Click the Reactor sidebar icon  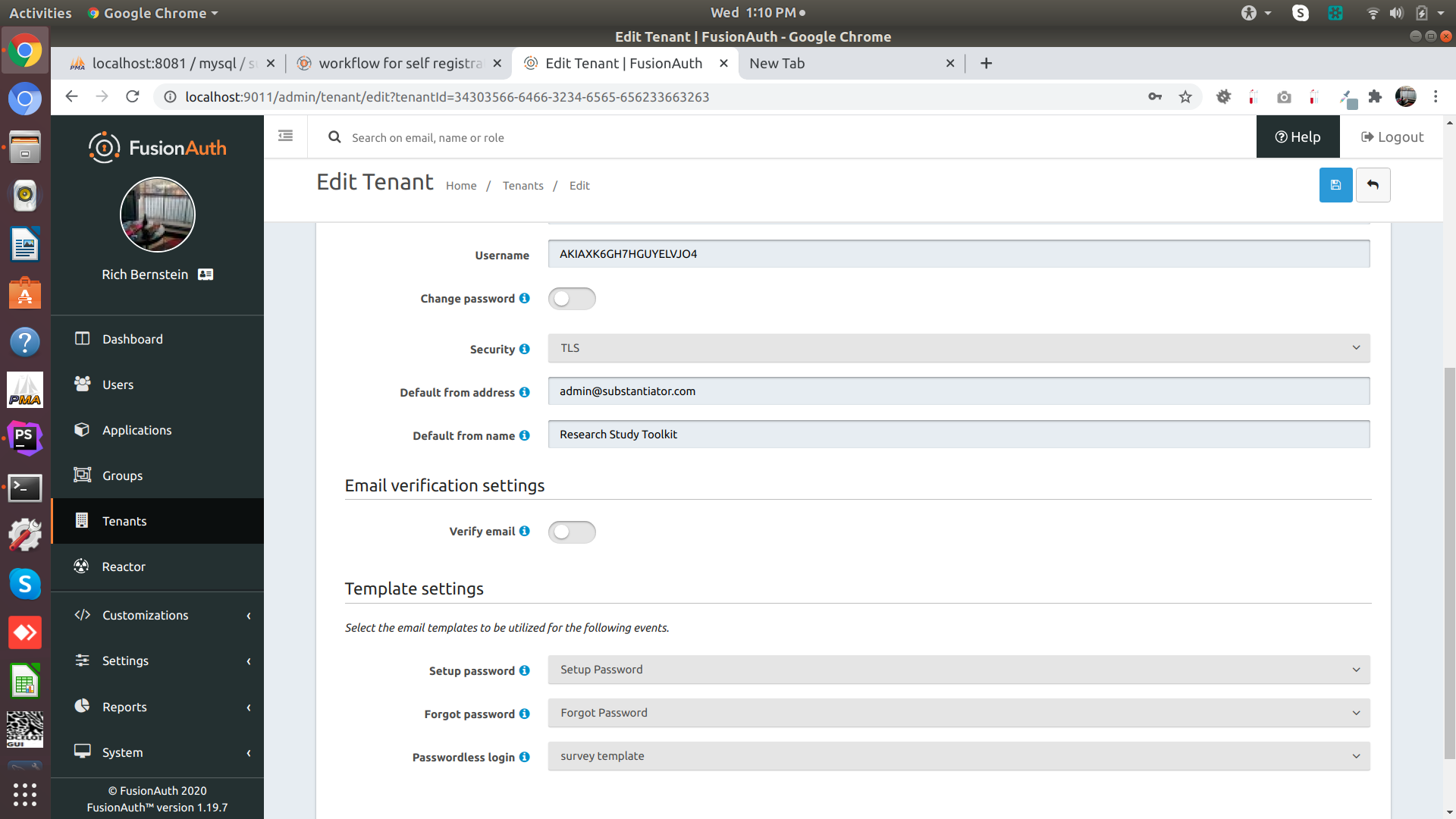click(x=82, y=566)
